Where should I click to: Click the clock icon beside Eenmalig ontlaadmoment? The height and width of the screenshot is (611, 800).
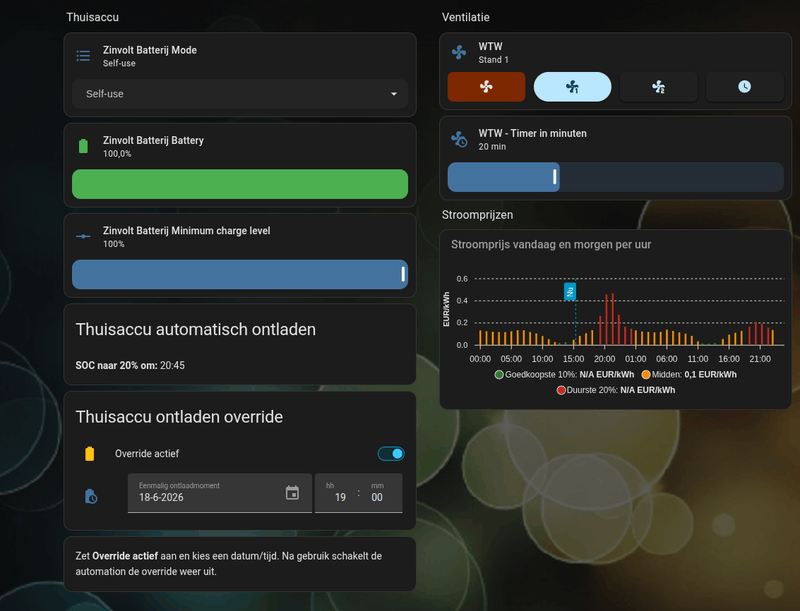(91, 496)
